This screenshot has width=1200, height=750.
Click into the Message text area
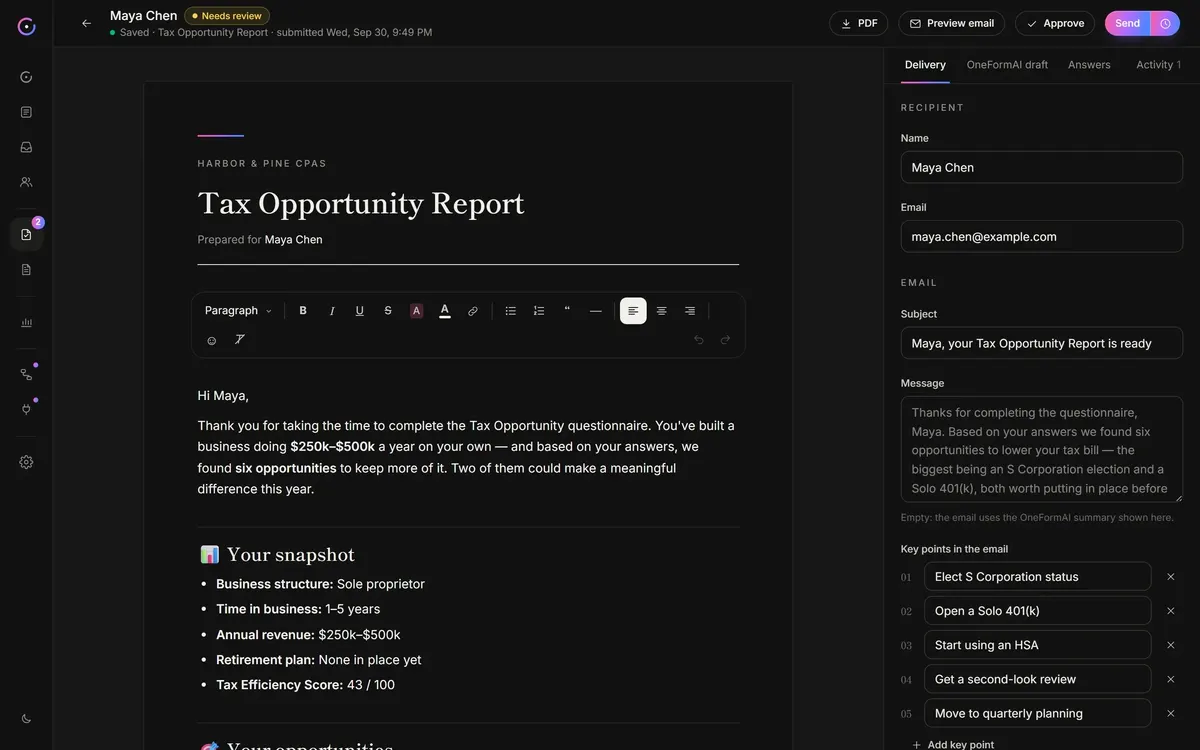point(1041,449)
